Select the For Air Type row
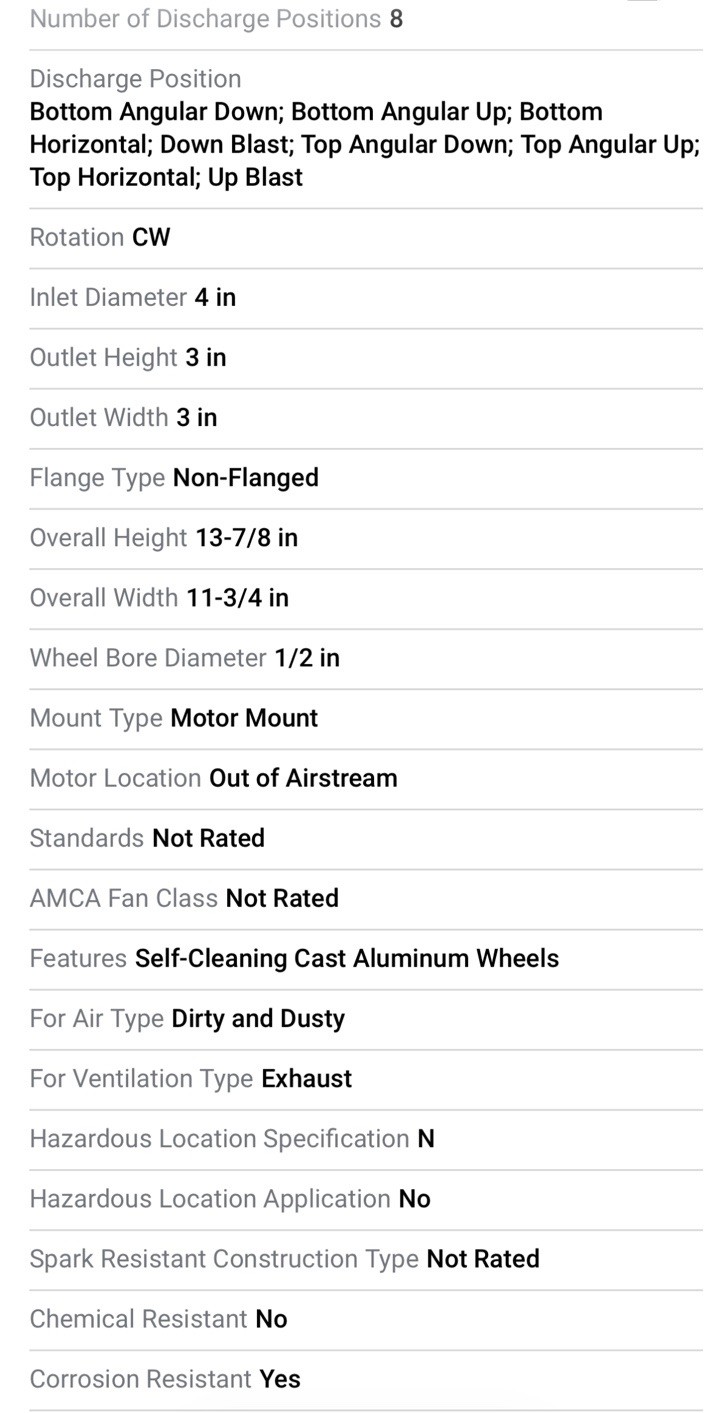This screenshot has width=715, height=1413. point(366,1019)
